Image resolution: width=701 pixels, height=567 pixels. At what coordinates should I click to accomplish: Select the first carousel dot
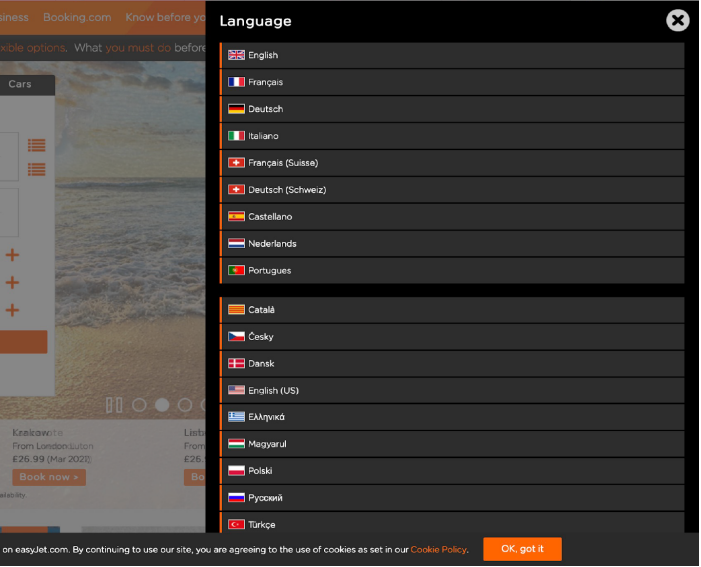139,405
